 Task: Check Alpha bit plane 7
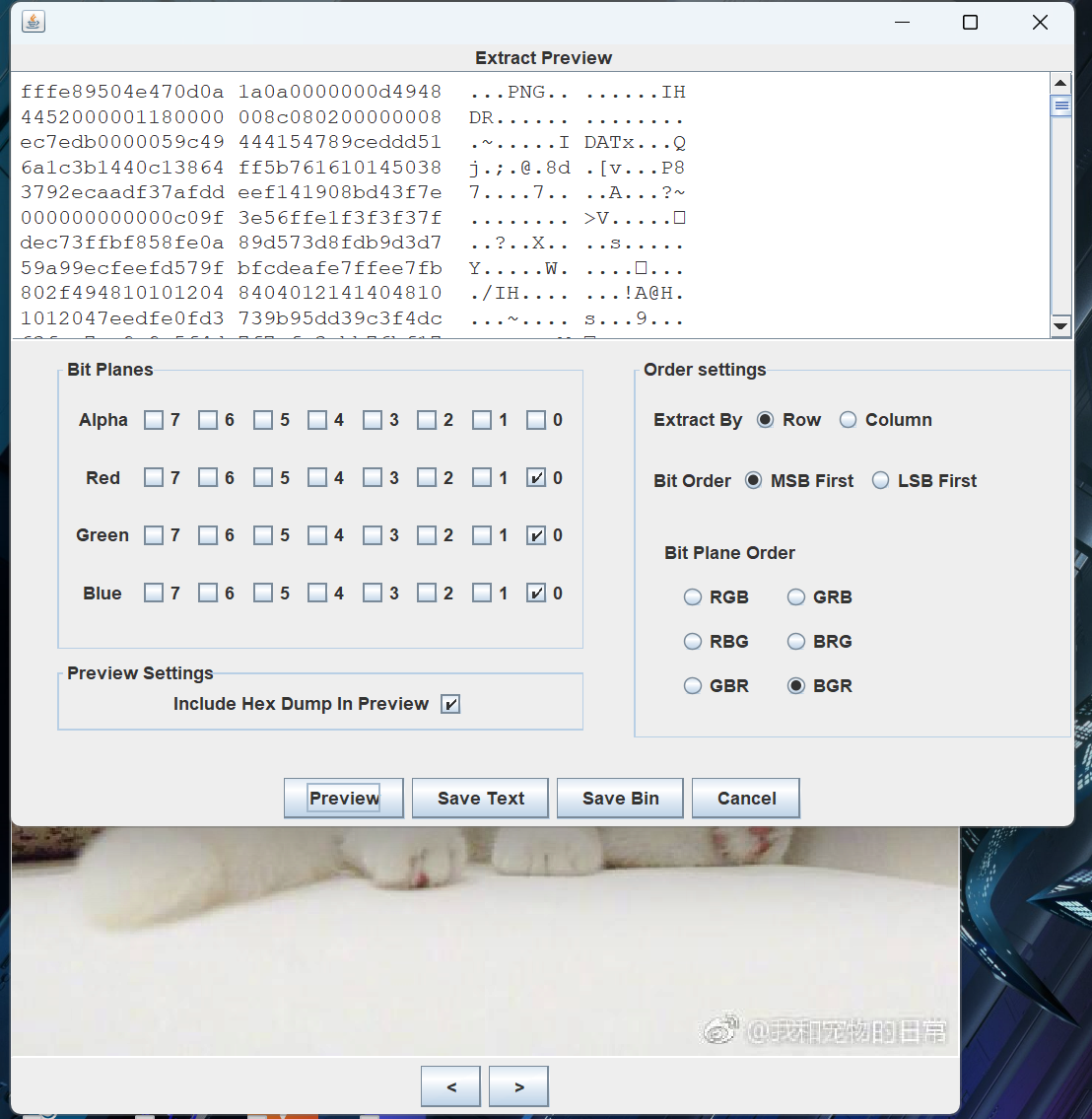pos(154,420)
